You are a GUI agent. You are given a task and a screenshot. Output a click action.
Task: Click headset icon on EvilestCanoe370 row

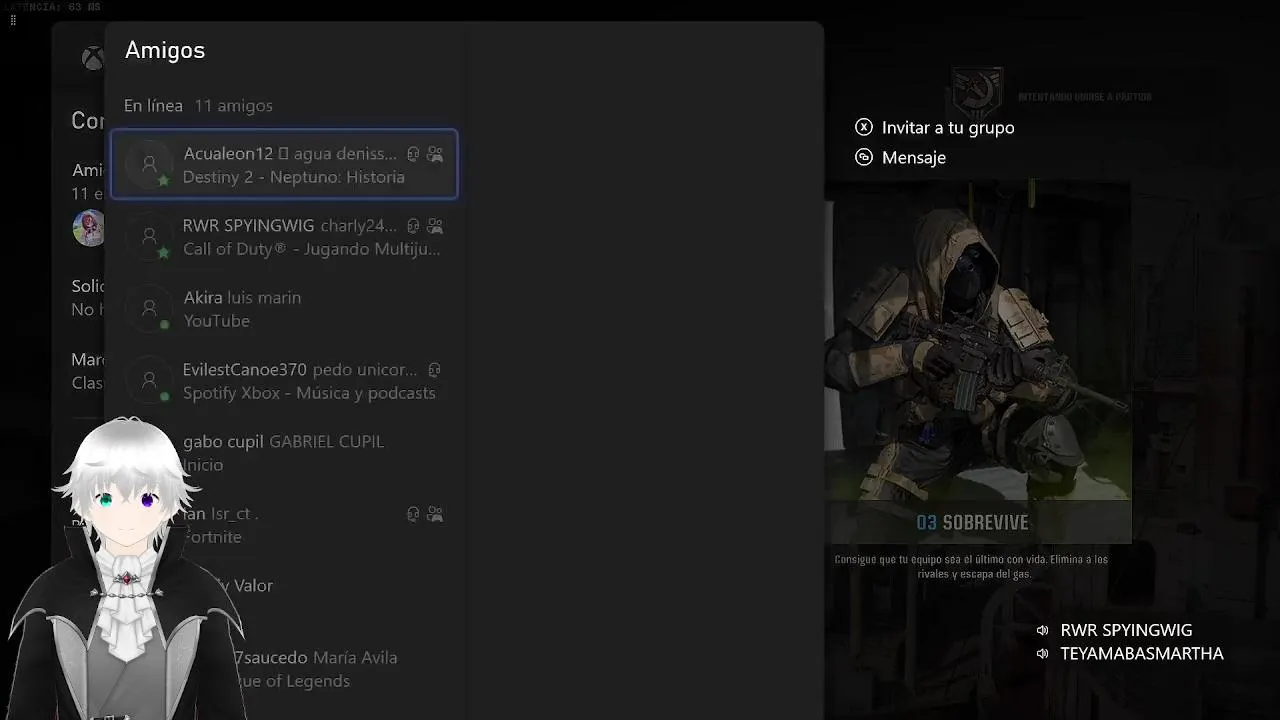[x=435, y=370]
